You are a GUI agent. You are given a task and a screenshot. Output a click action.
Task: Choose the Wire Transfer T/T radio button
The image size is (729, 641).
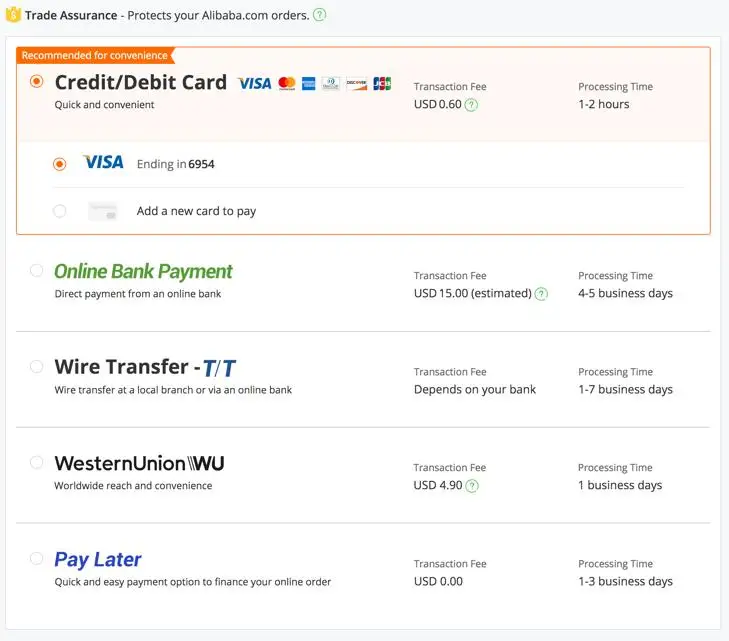click(37, 366)
